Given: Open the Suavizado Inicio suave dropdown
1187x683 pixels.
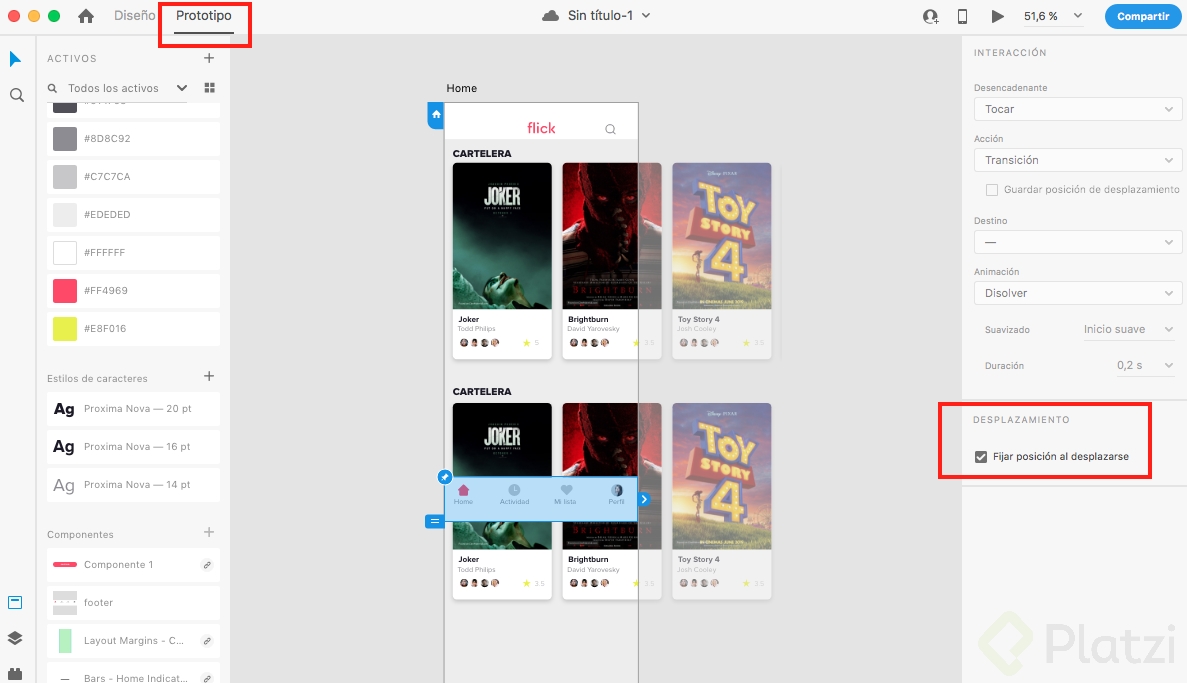Looking at the screenshot, I should [1128, 329].
